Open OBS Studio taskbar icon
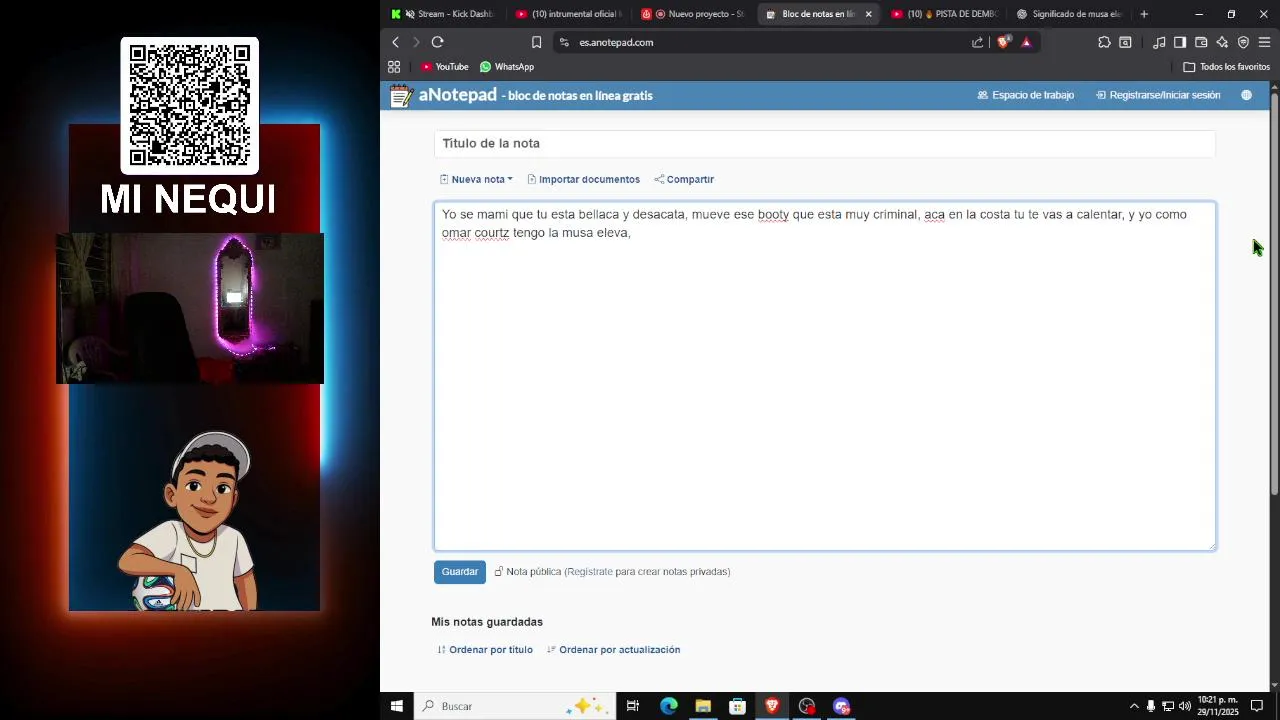The height and width of the screenshot is (720, 1280). point(807,706)
